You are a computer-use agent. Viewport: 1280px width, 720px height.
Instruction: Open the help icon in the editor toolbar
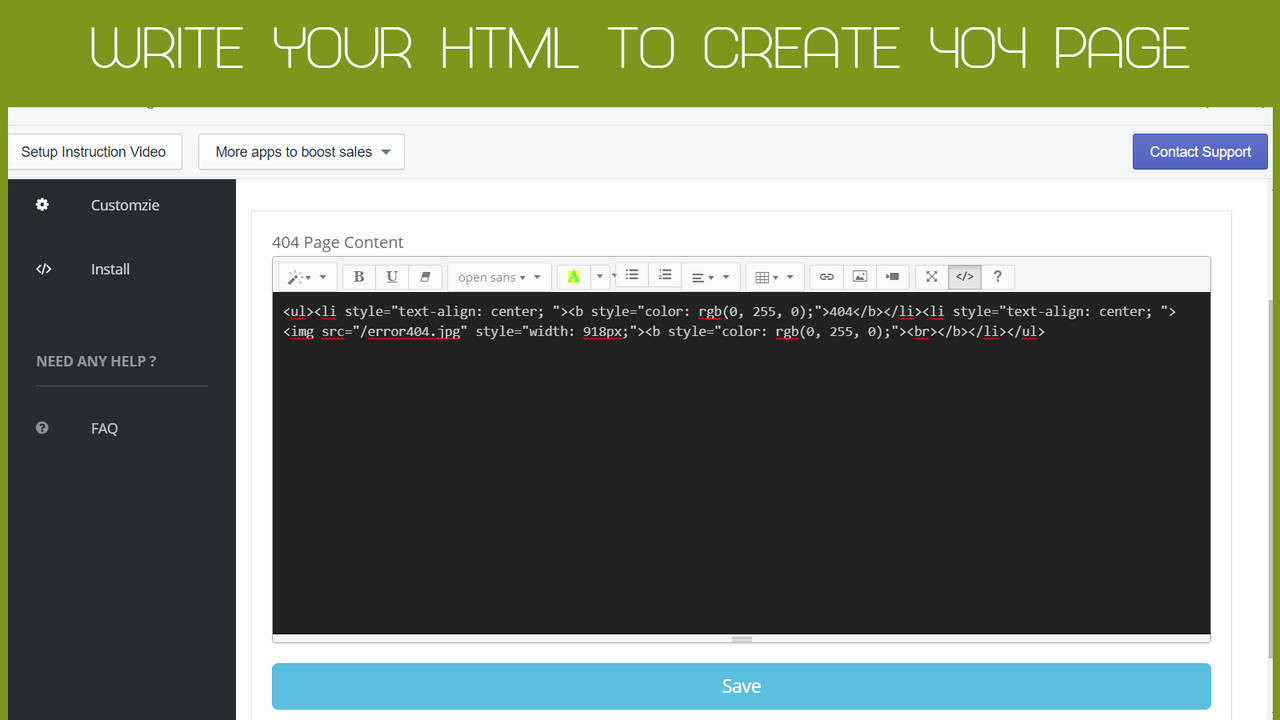[x=997, y=276]
